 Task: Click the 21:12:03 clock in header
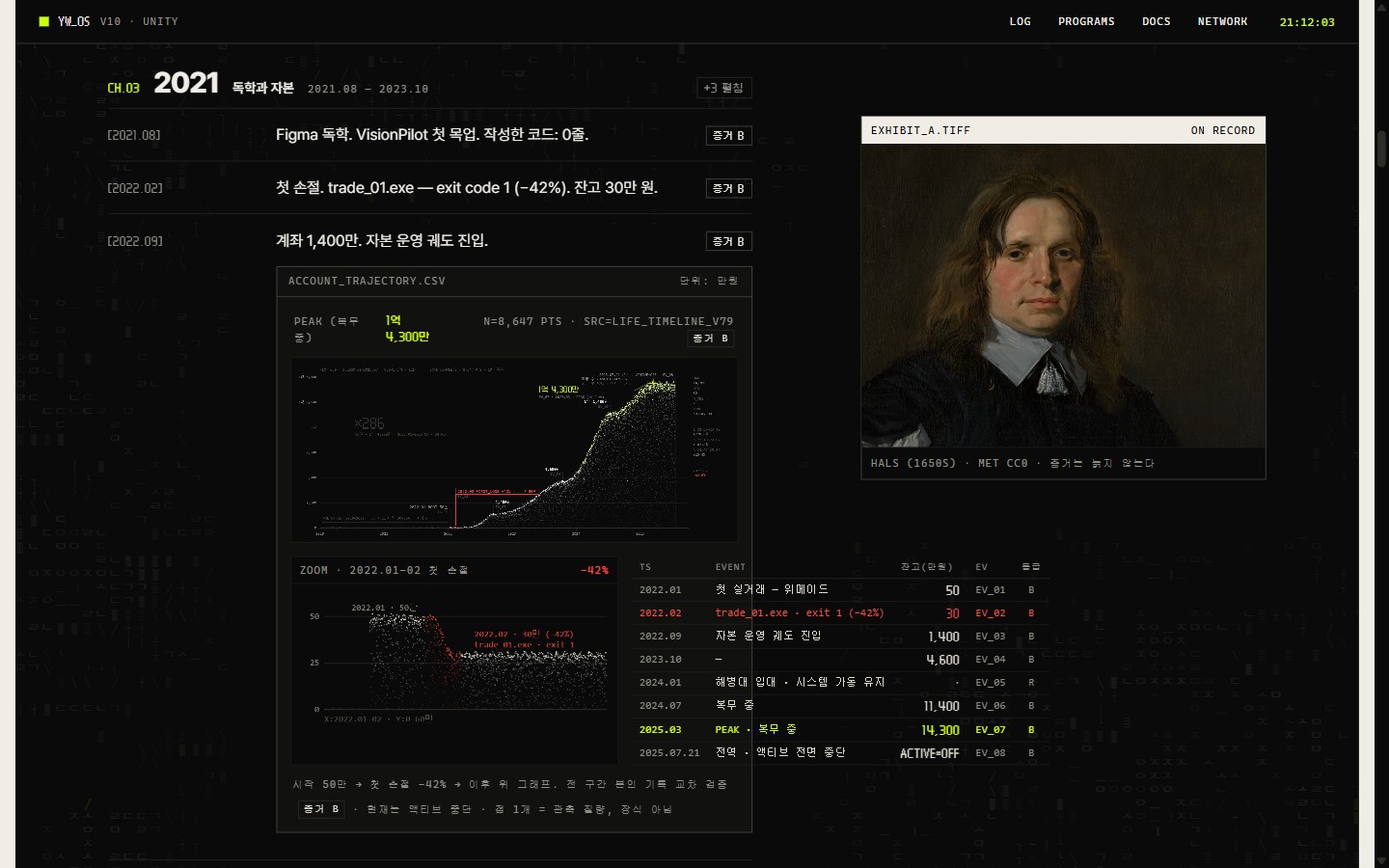(x=1307, y=22)
